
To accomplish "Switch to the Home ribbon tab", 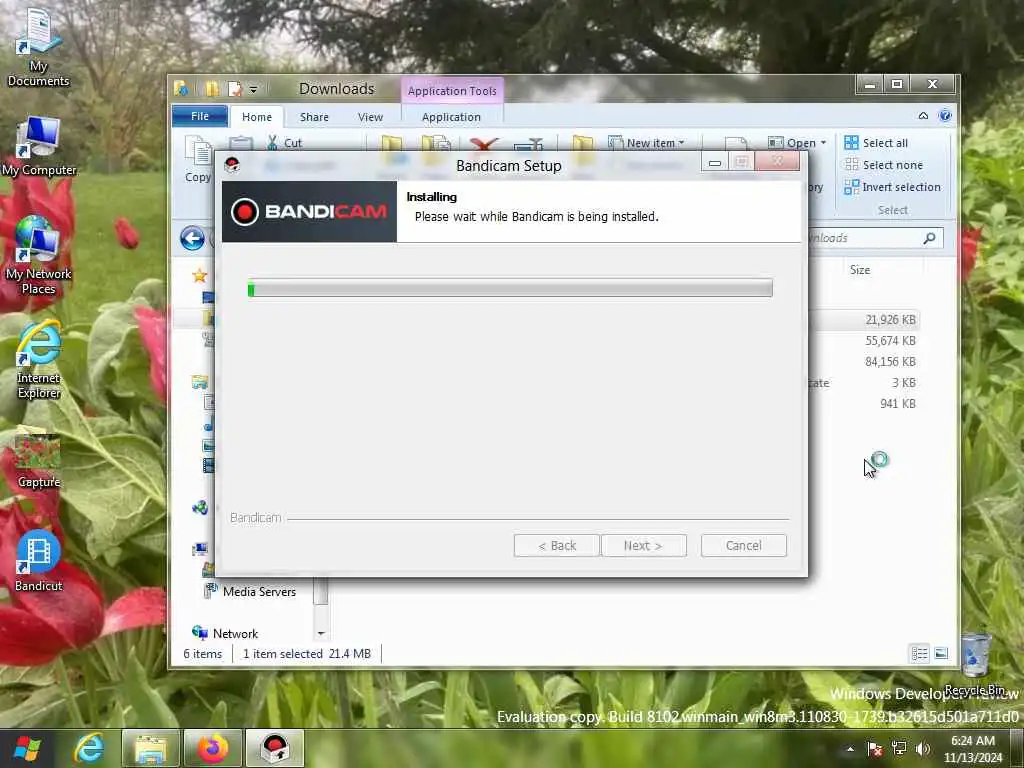I will point(257,117).
